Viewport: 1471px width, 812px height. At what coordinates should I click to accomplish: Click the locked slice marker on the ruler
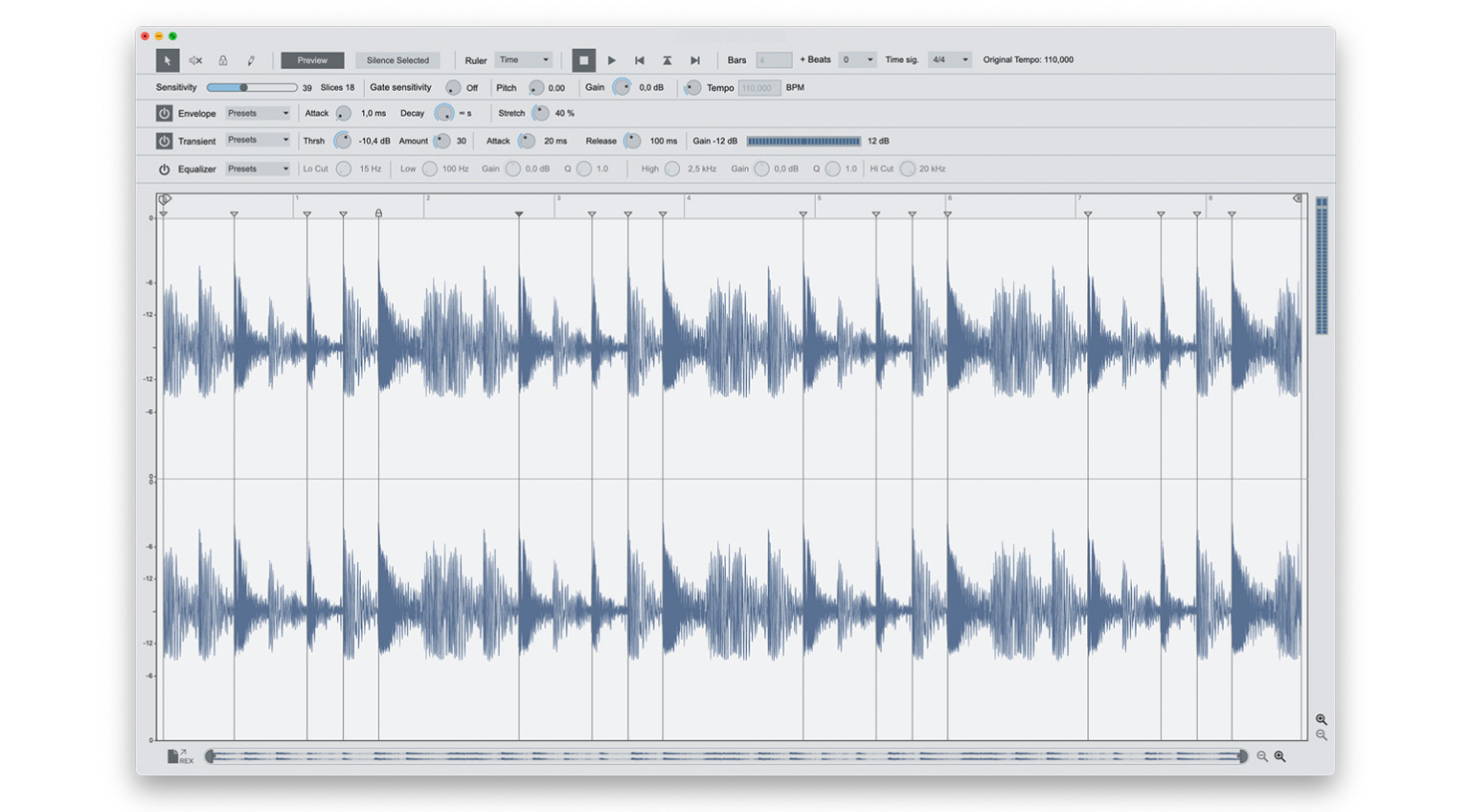pyautogui.click(x=379, y=214)
